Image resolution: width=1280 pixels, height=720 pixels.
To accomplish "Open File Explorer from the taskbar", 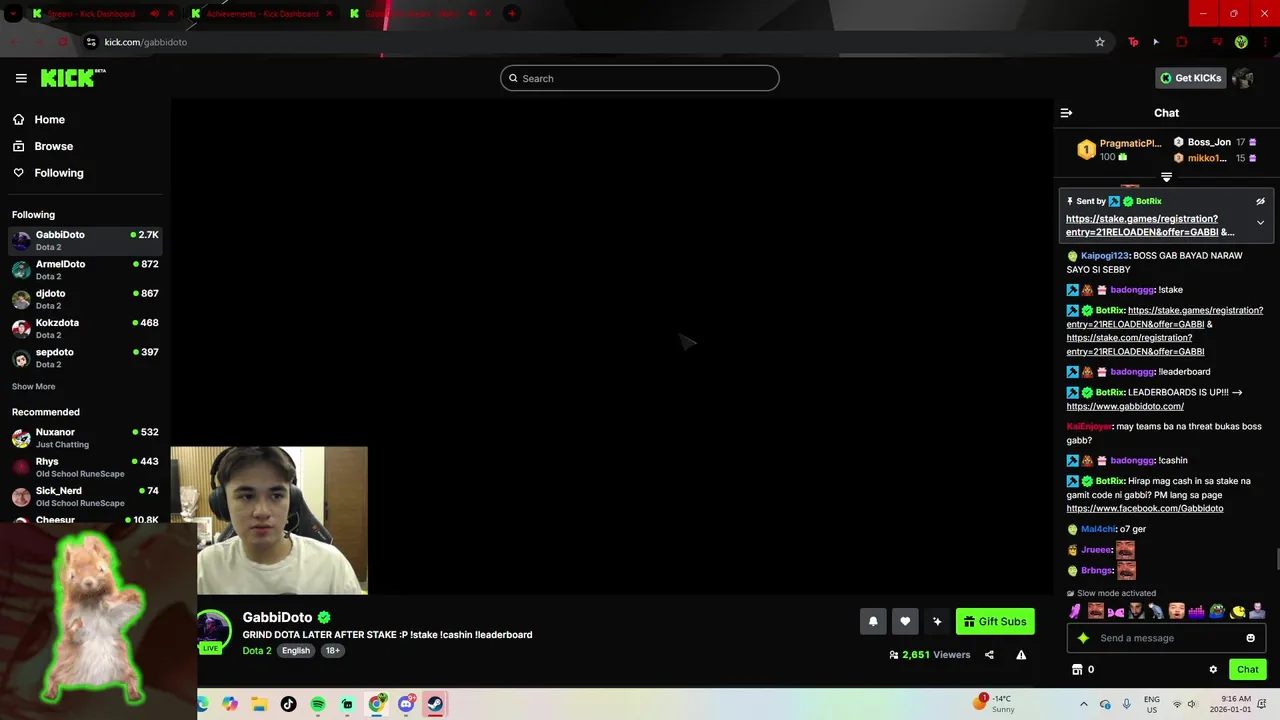I will point(259,704).
